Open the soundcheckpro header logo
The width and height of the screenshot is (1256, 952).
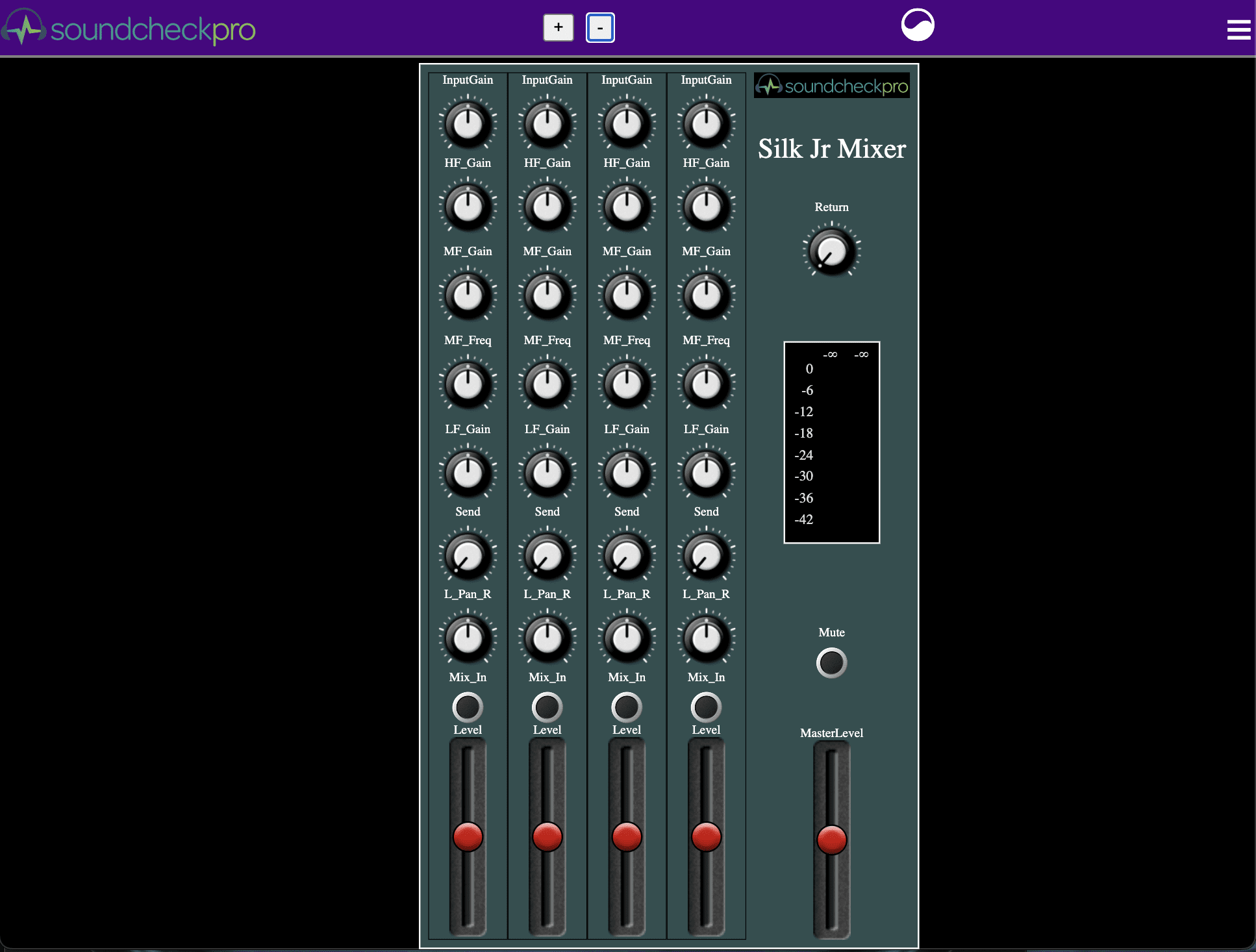pos(129,28)
